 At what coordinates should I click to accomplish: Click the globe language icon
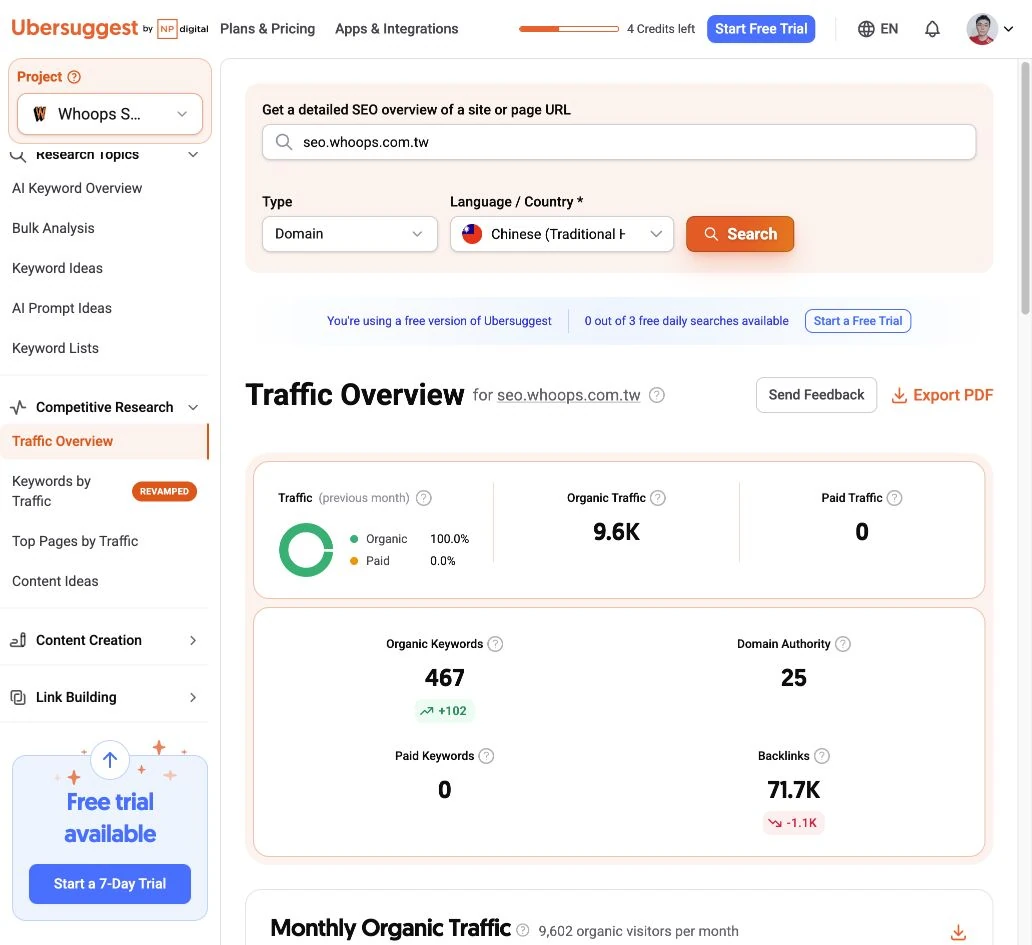(866, 29)
